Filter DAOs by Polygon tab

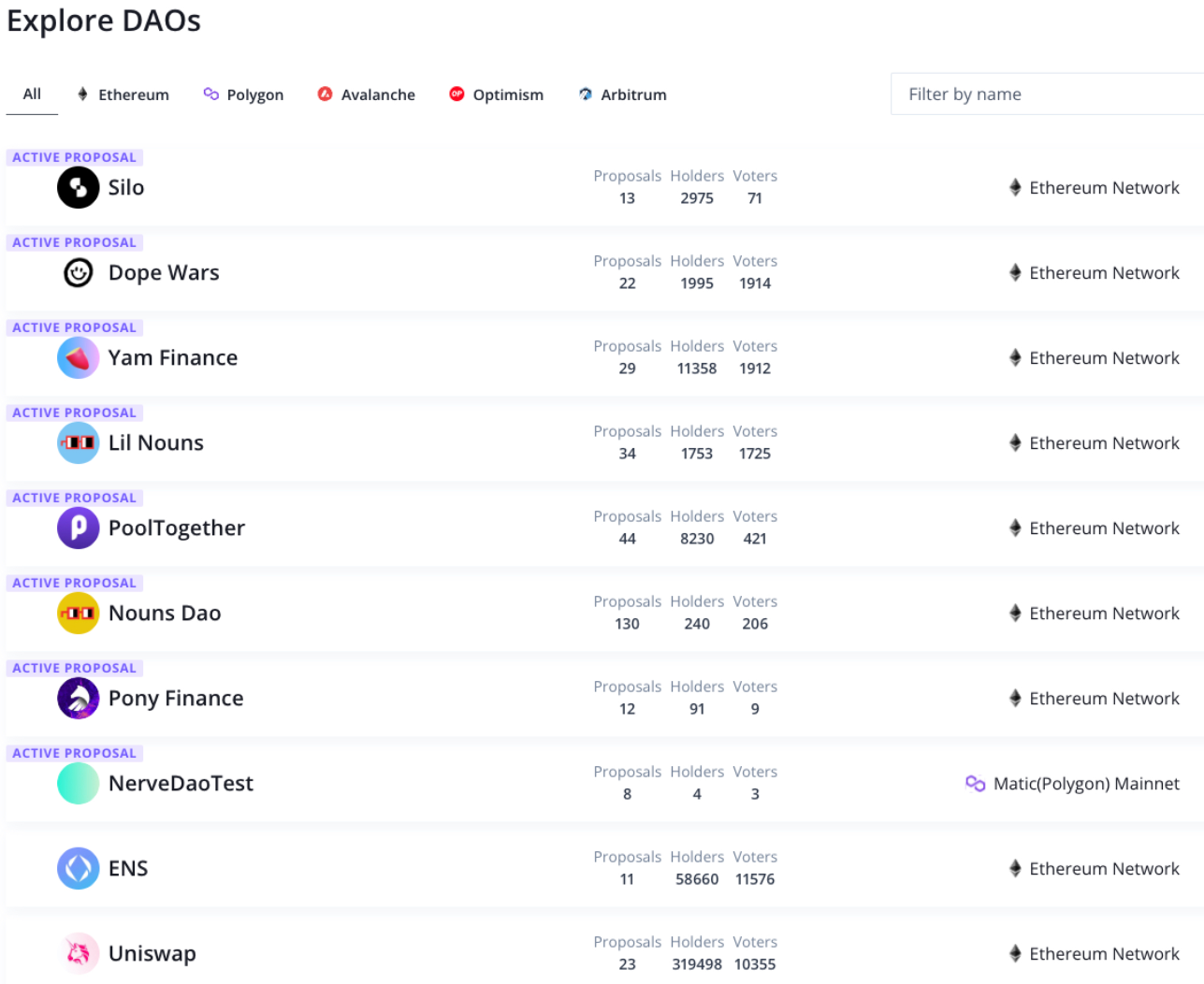click(243, 94)
